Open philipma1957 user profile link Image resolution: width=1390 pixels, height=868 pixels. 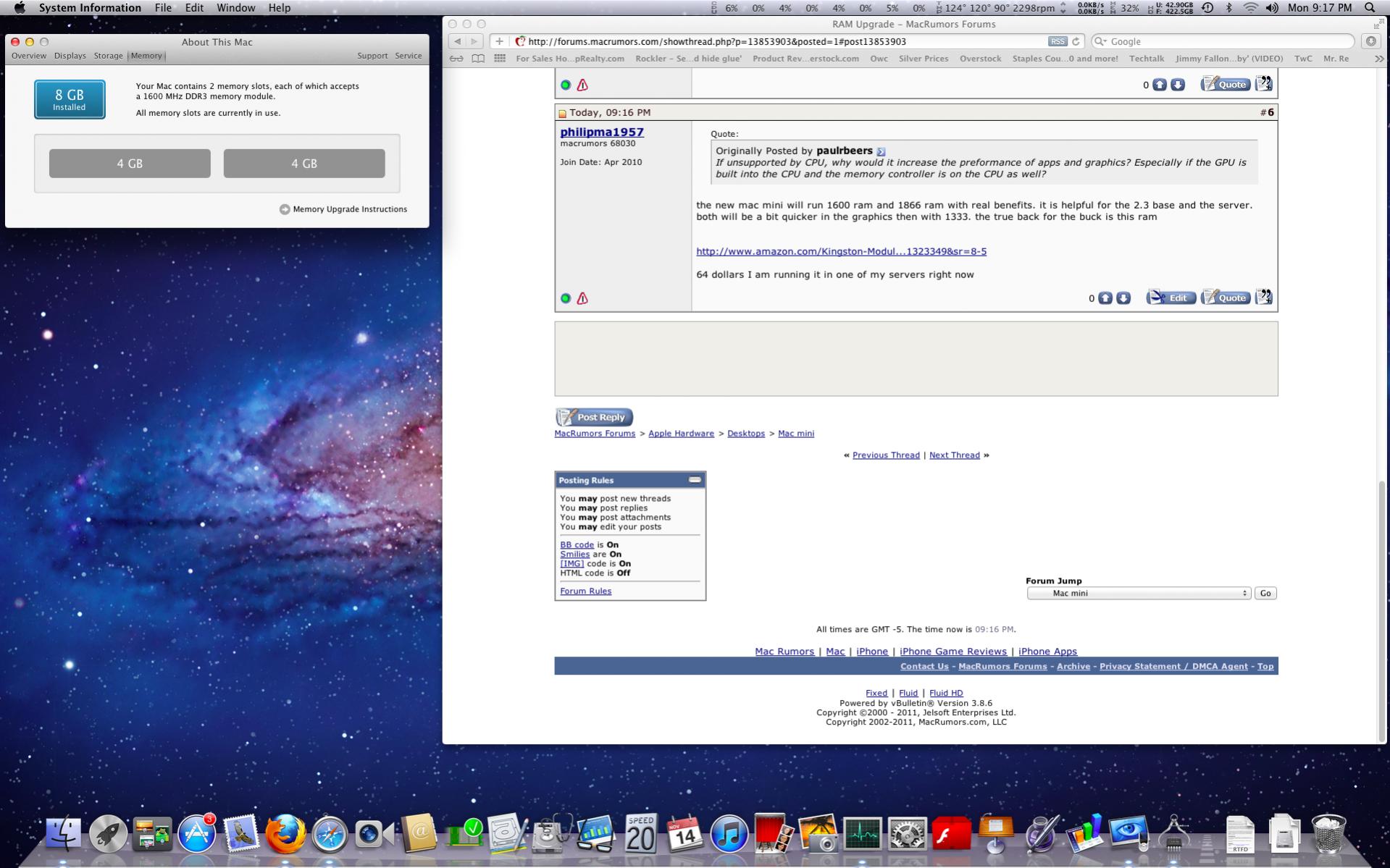tap(602, 132)
